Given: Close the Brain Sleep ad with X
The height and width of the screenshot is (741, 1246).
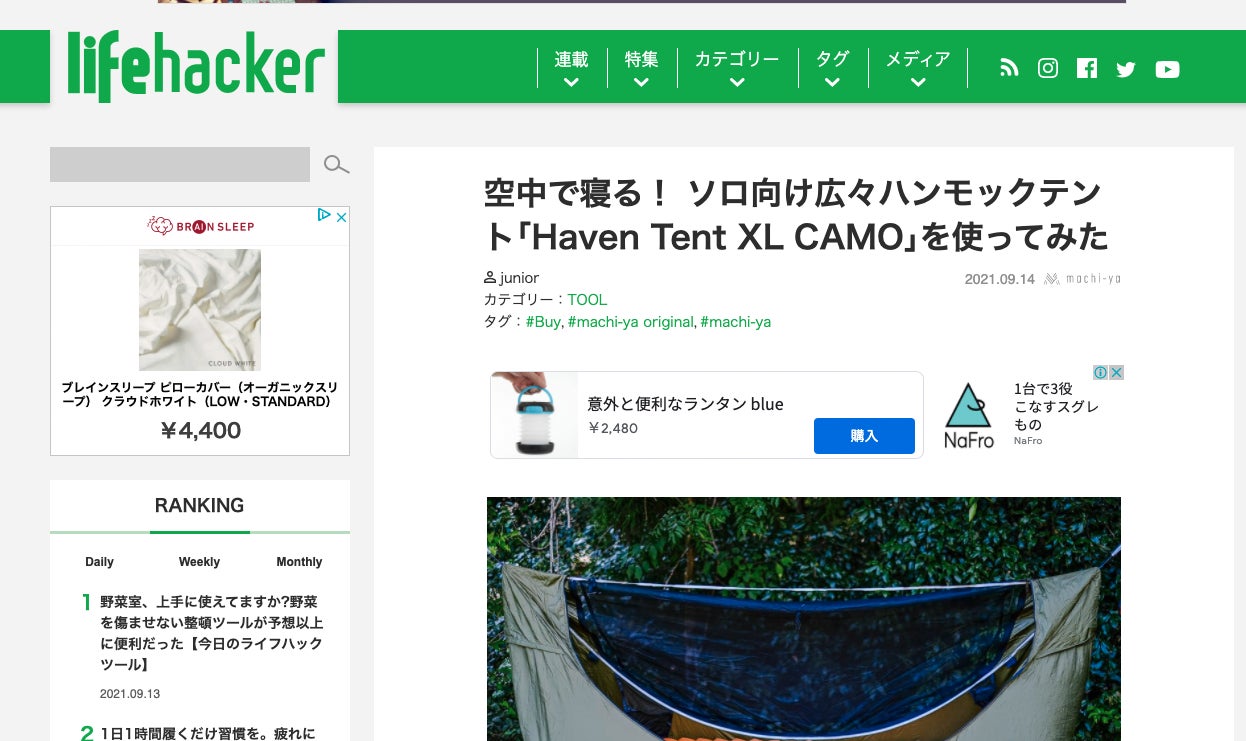Looking at the screenshot, I should [341, 216].
